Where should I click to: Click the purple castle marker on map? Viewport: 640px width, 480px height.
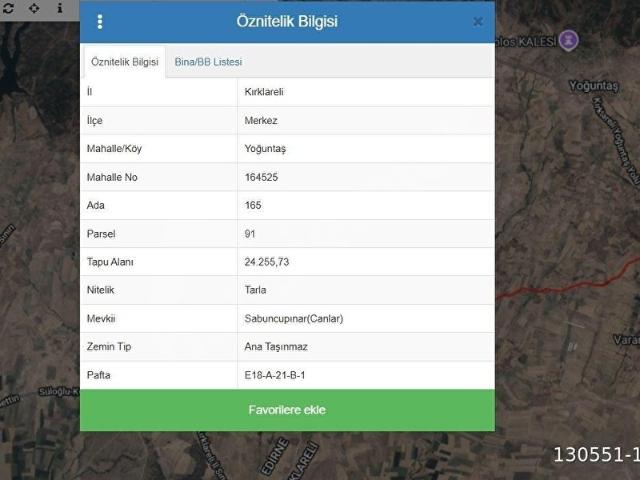coord(569,40)
